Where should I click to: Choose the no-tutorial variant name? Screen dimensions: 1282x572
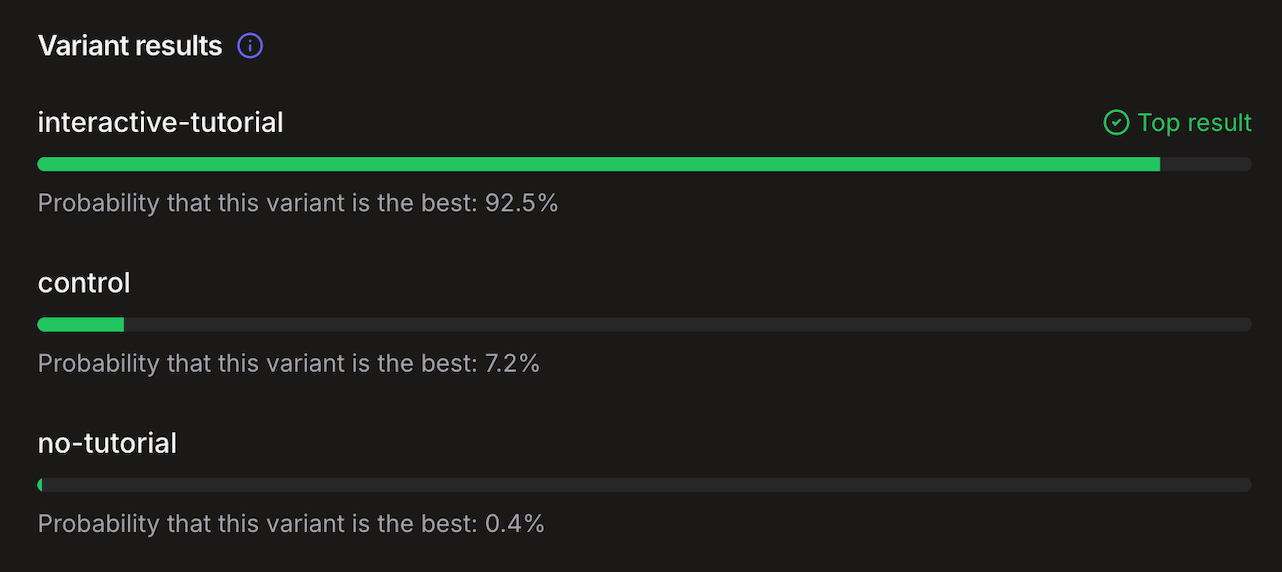point(107,443)
